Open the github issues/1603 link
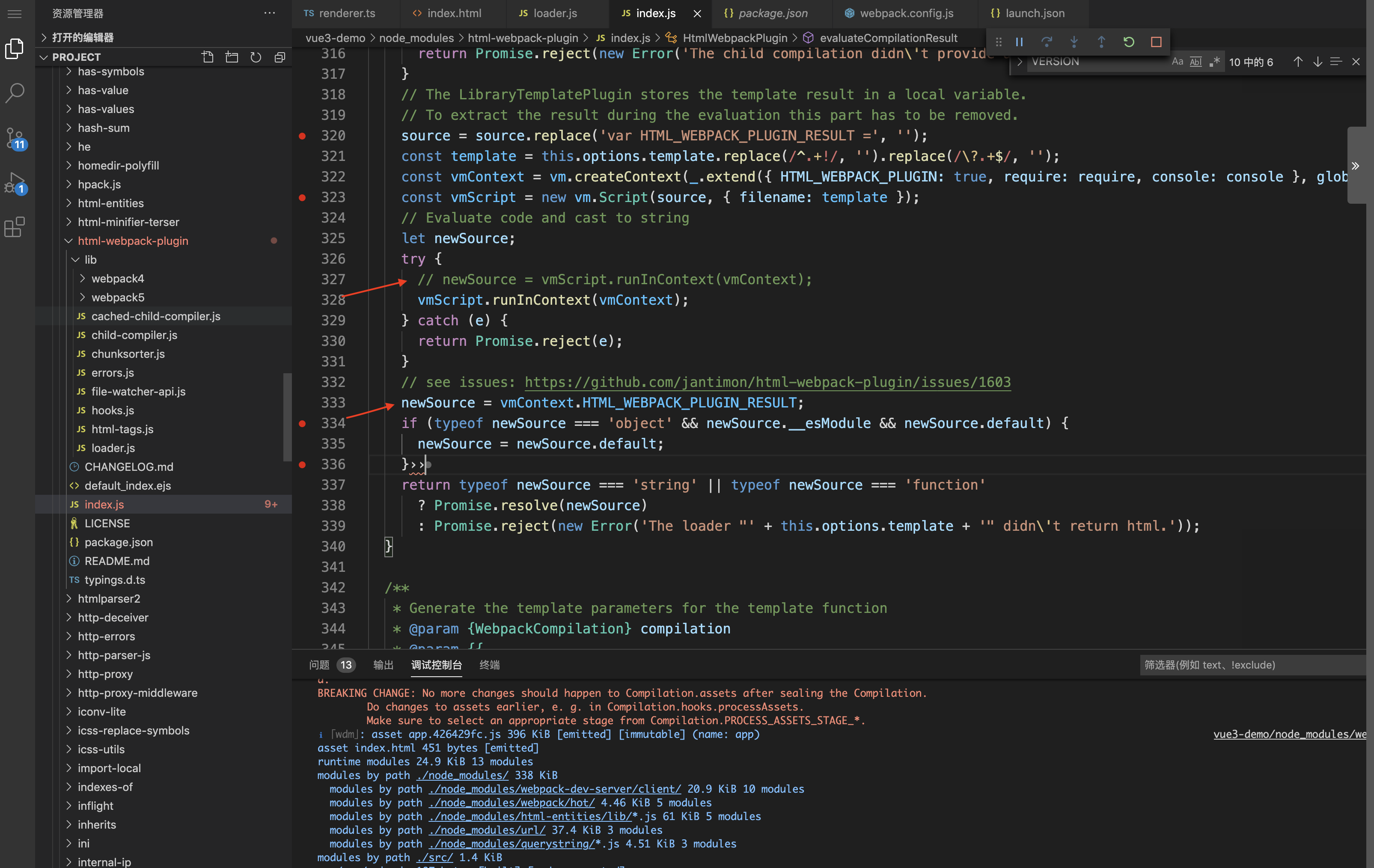This screenshot has height=868, width=1374. click(767, 382)
